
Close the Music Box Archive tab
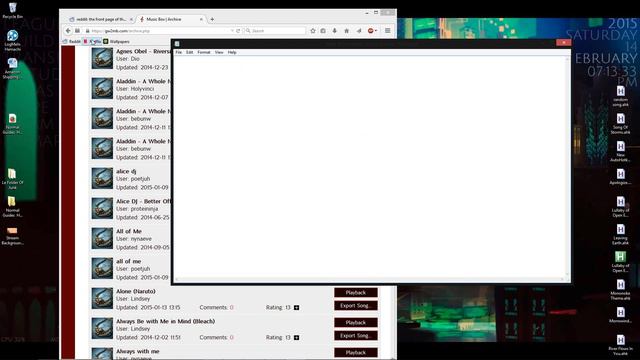tap(201, 19)
